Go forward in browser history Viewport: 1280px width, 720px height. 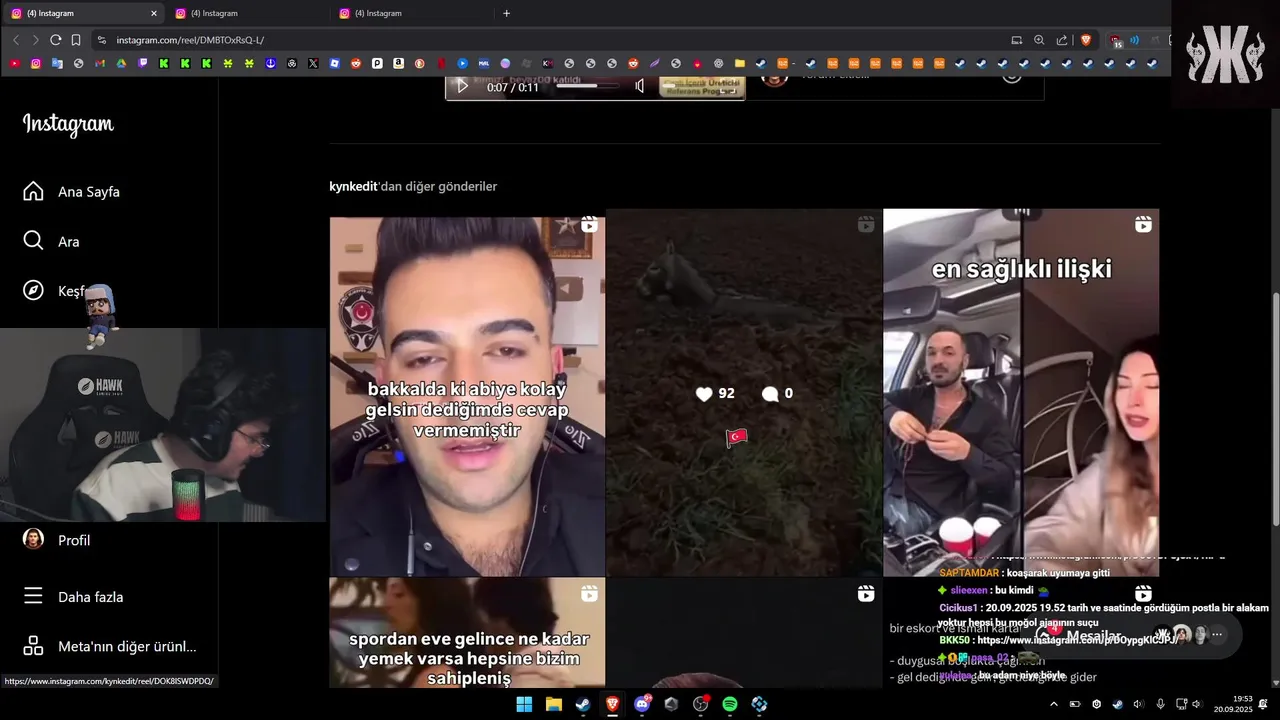pos(35,40)
